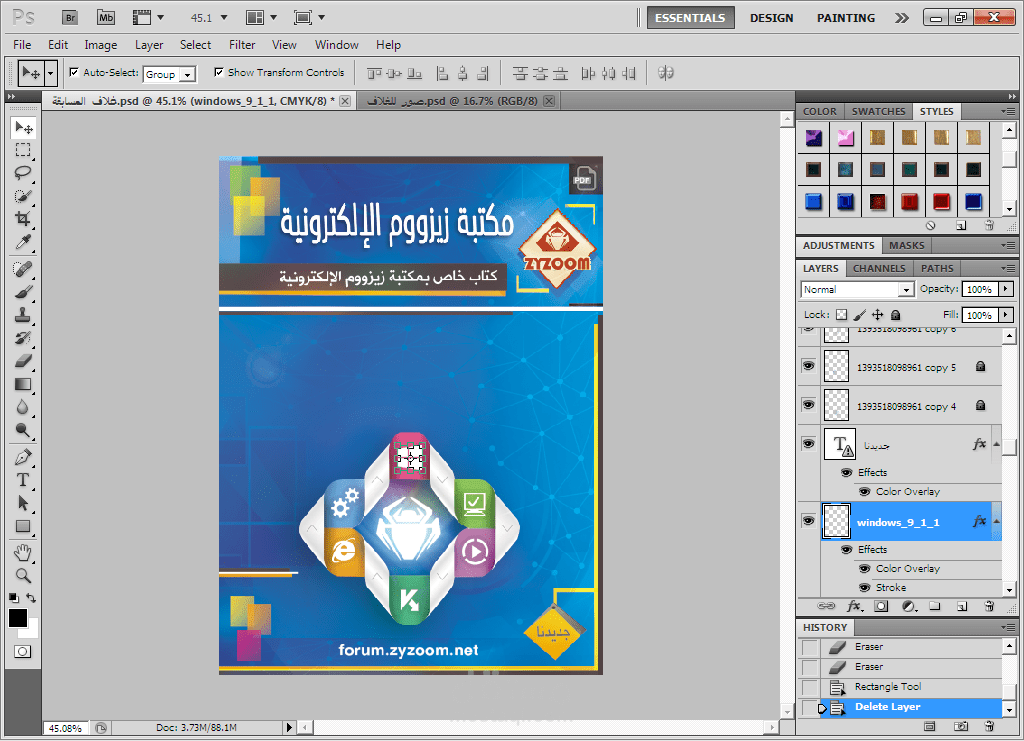Select the Clone Stamp tool
Viewport: 1024px width, 741px height.
coord(23,315)
